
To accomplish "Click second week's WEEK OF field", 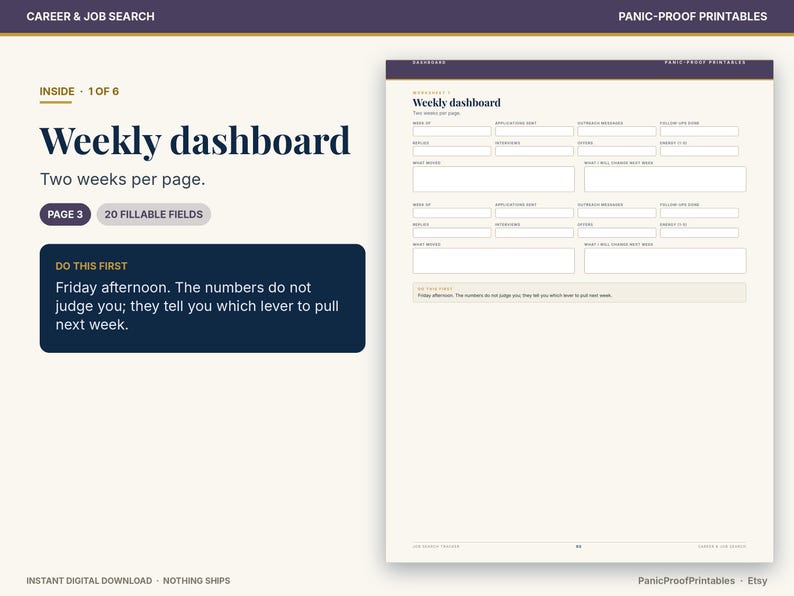I will (x=452, y=213).
